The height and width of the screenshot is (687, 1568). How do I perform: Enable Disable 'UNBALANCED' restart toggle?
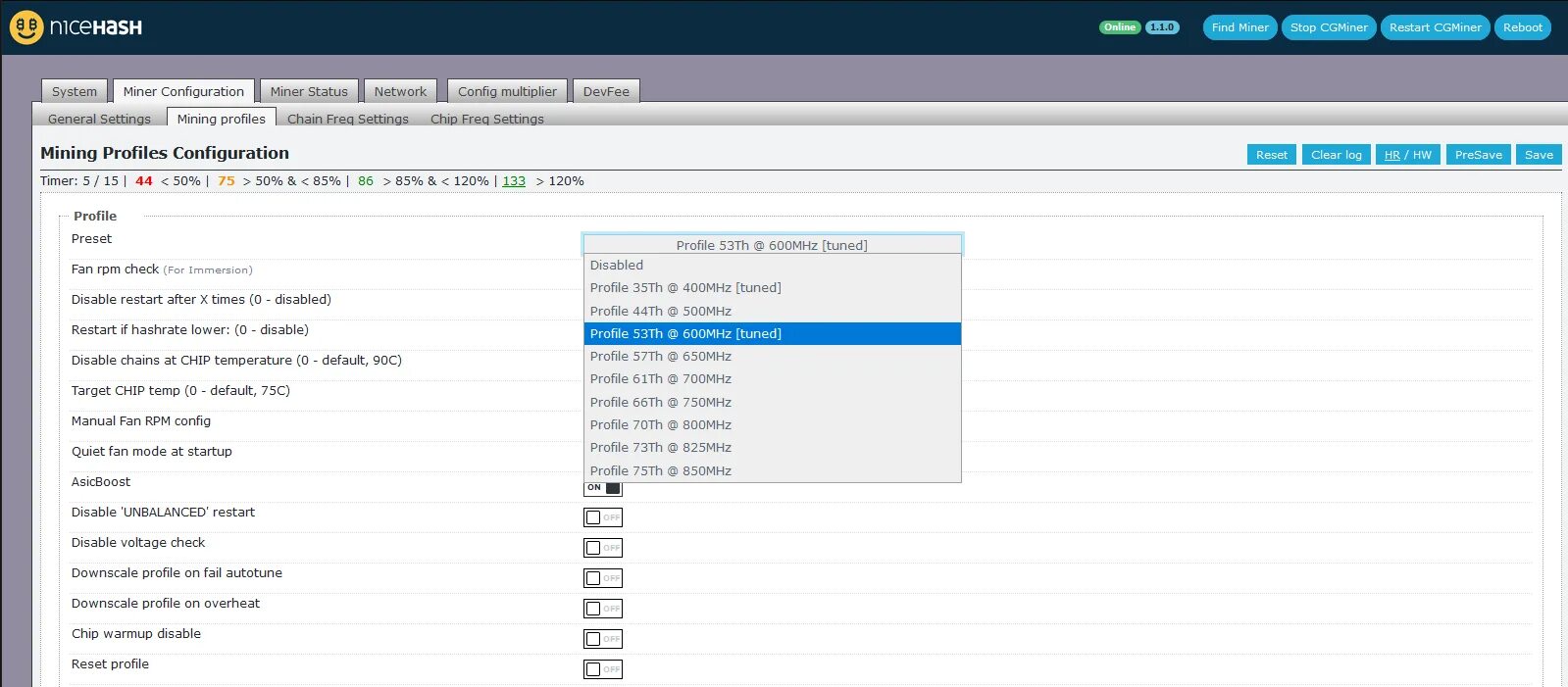603,517
